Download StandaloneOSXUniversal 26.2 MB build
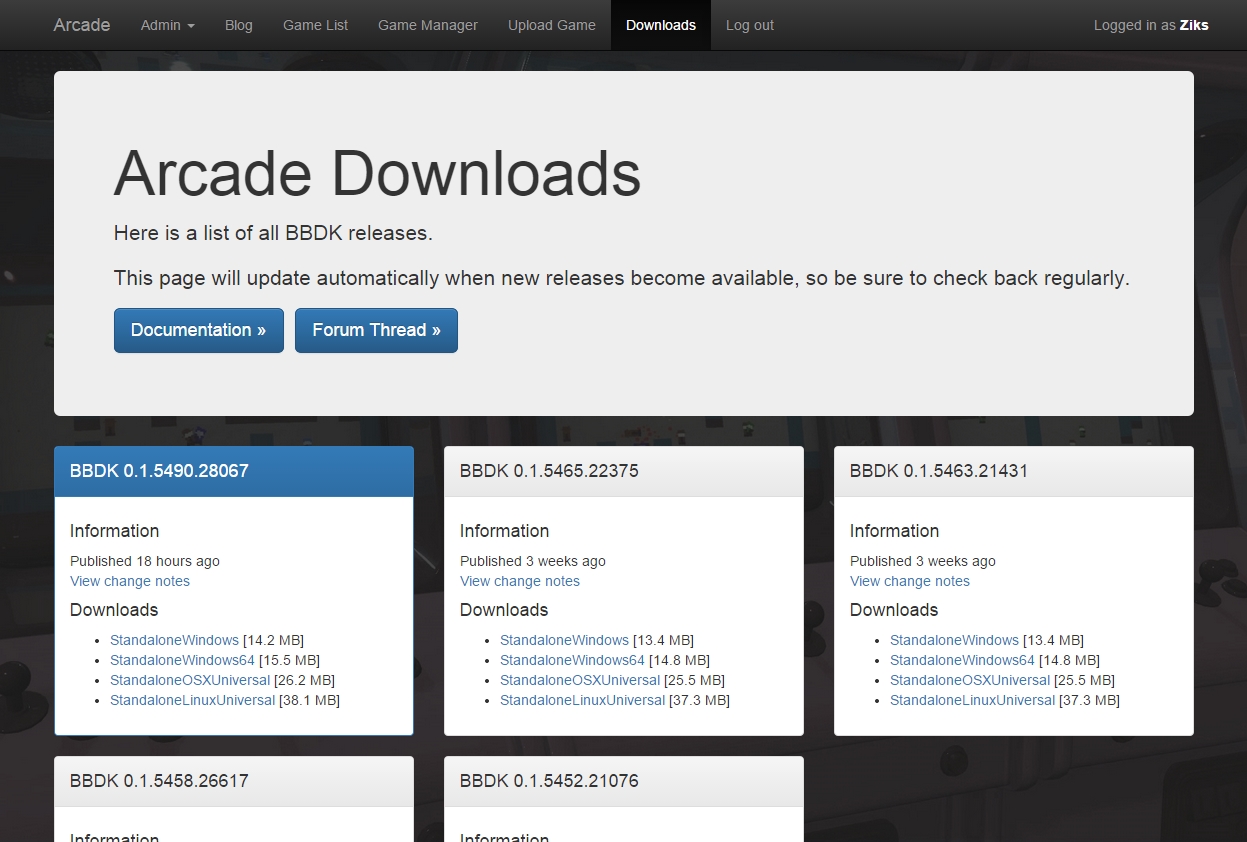The image size is (1247, 842). pos(190,680)
